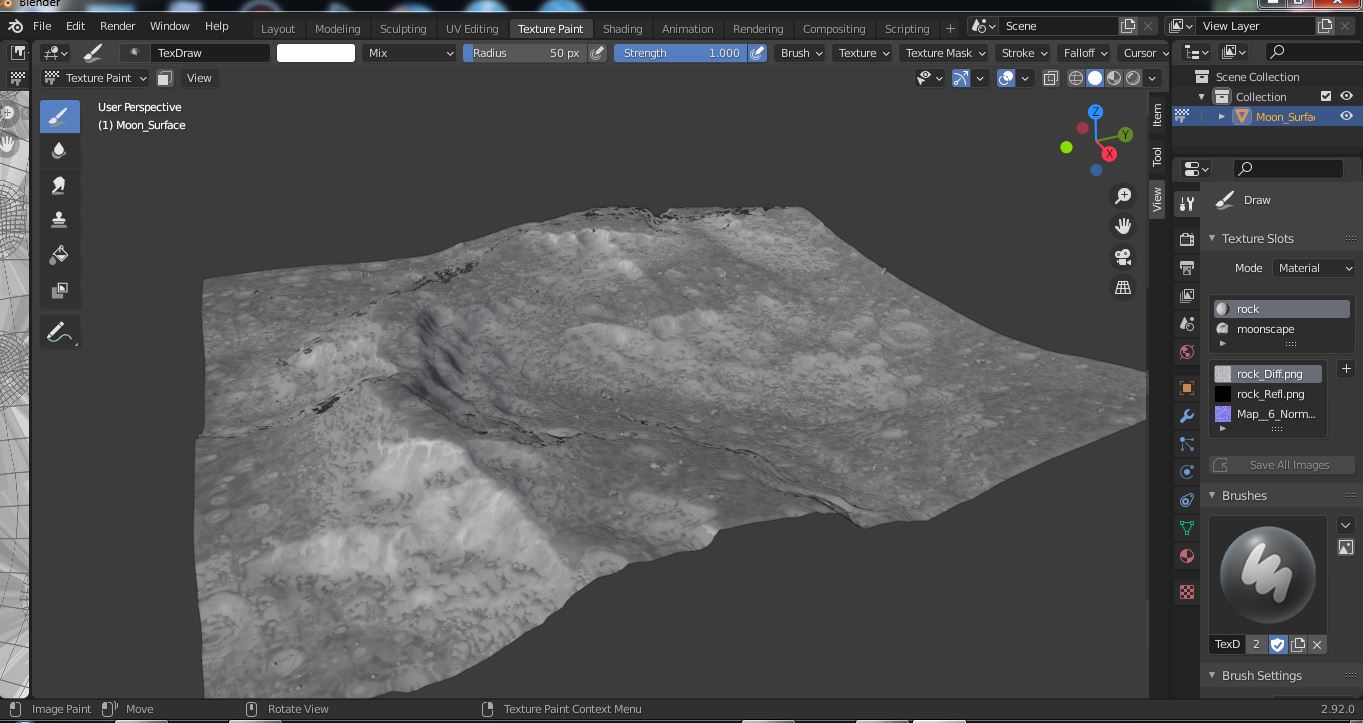Screen dimensions: 1363x723
Task: Open the viewport View menu
Action: coord(199,78)
